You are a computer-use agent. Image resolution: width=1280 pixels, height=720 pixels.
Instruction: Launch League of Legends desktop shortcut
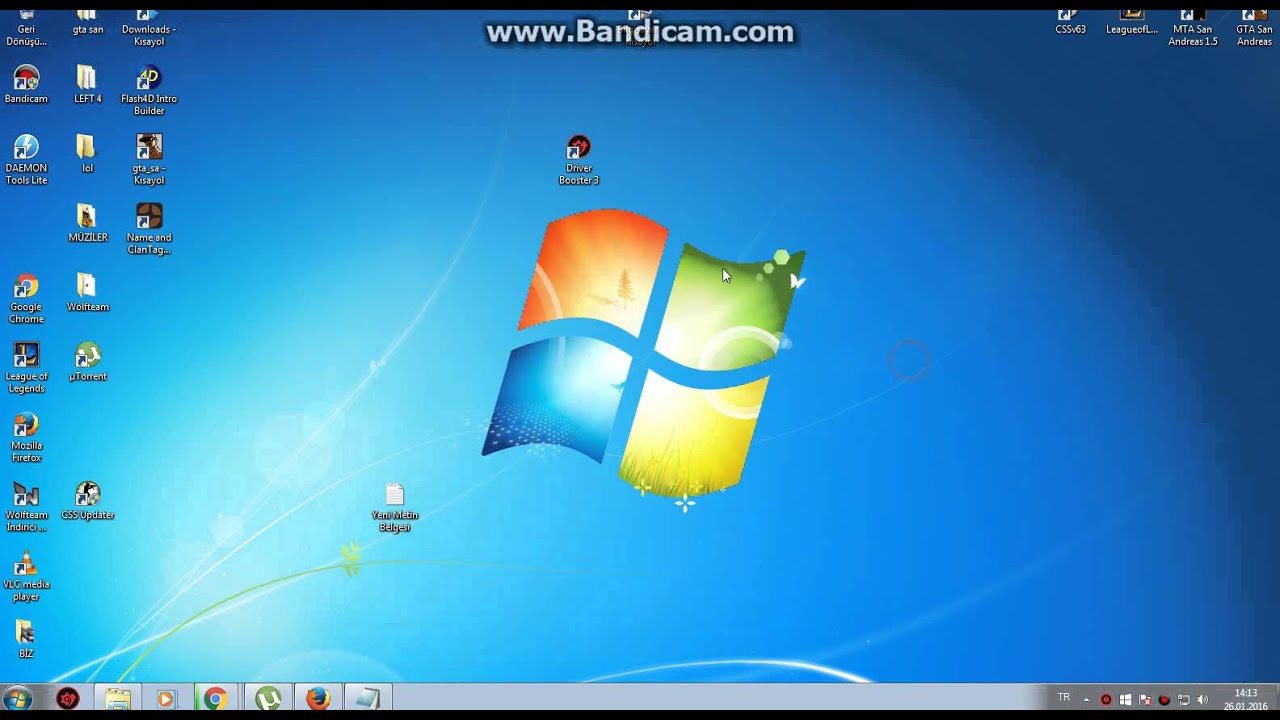(x=26, y=367)
